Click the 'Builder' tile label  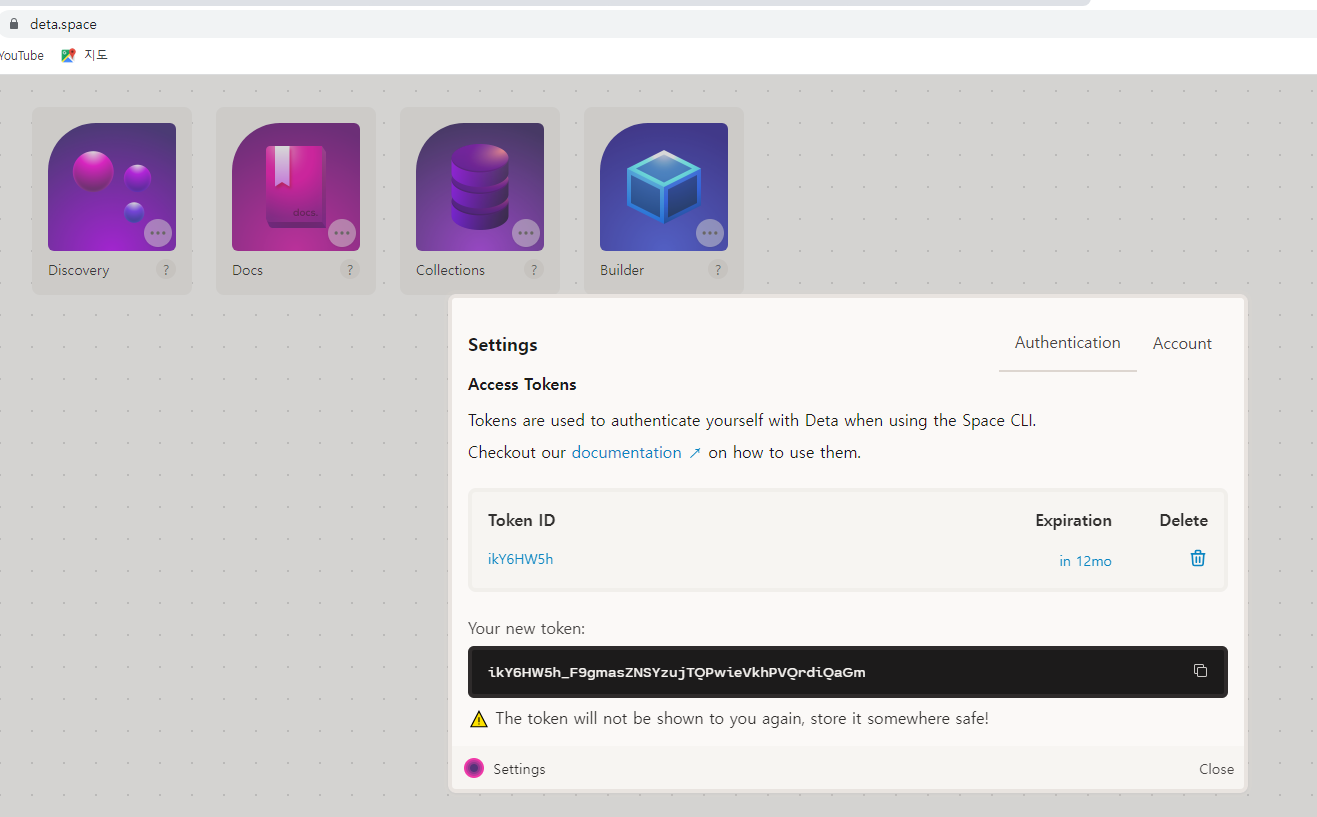[622, 270]
